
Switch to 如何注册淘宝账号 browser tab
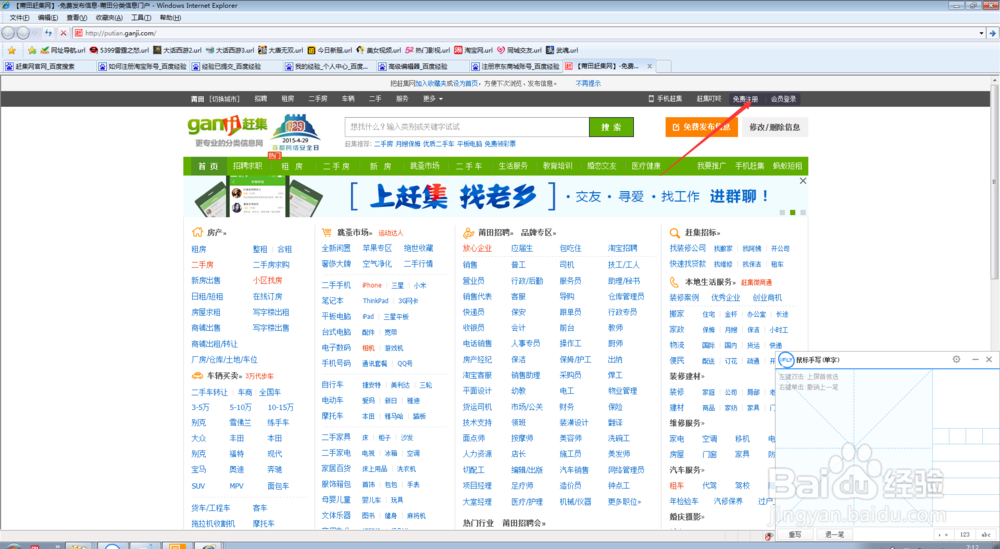[142, 66]
